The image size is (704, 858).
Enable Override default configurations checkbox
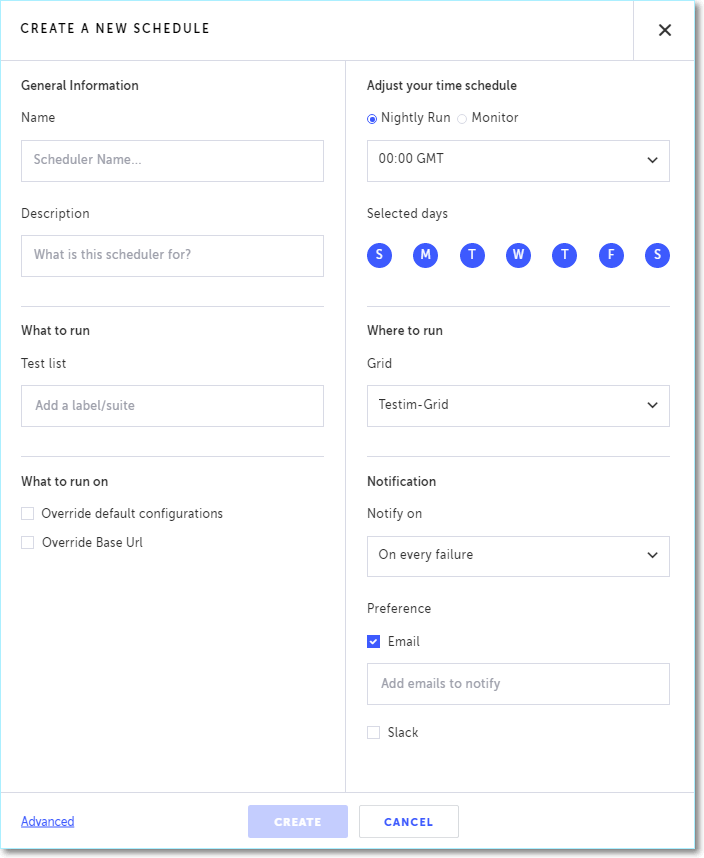click(x=27, y=513)
